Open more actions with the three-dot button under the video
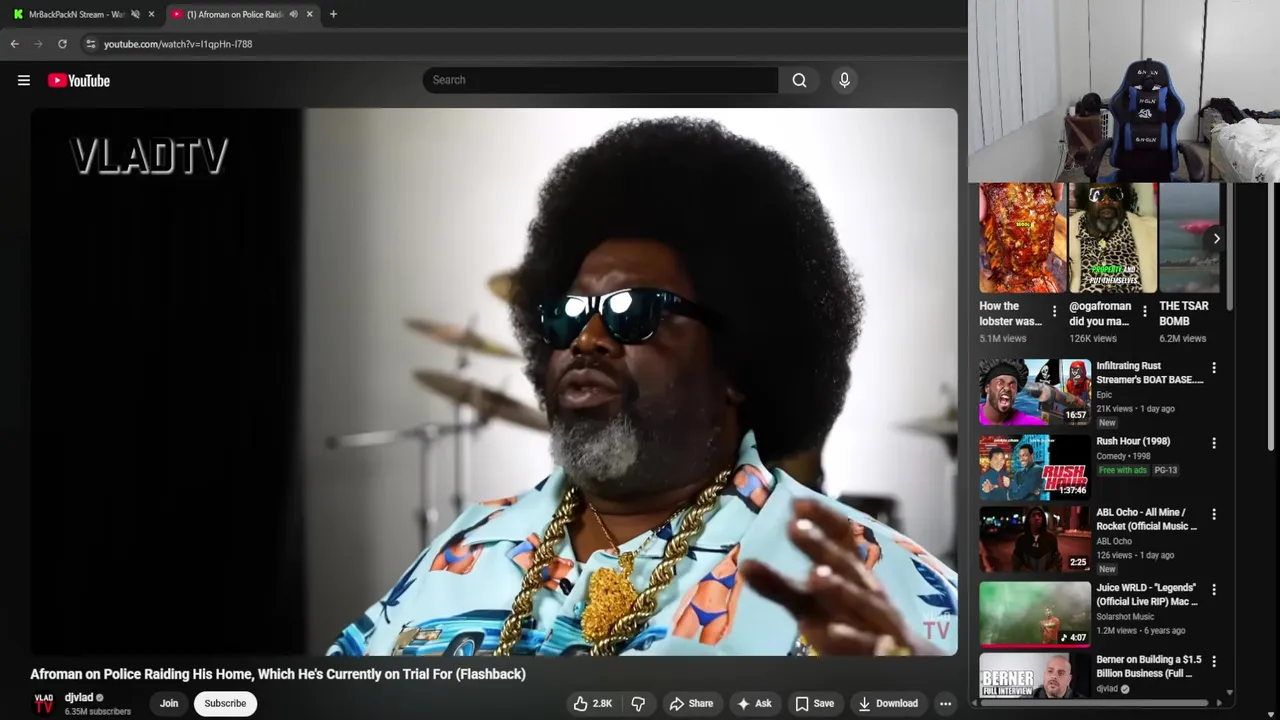The width and height of the screenshot is (1280, 720). click(x=945, y=704)
